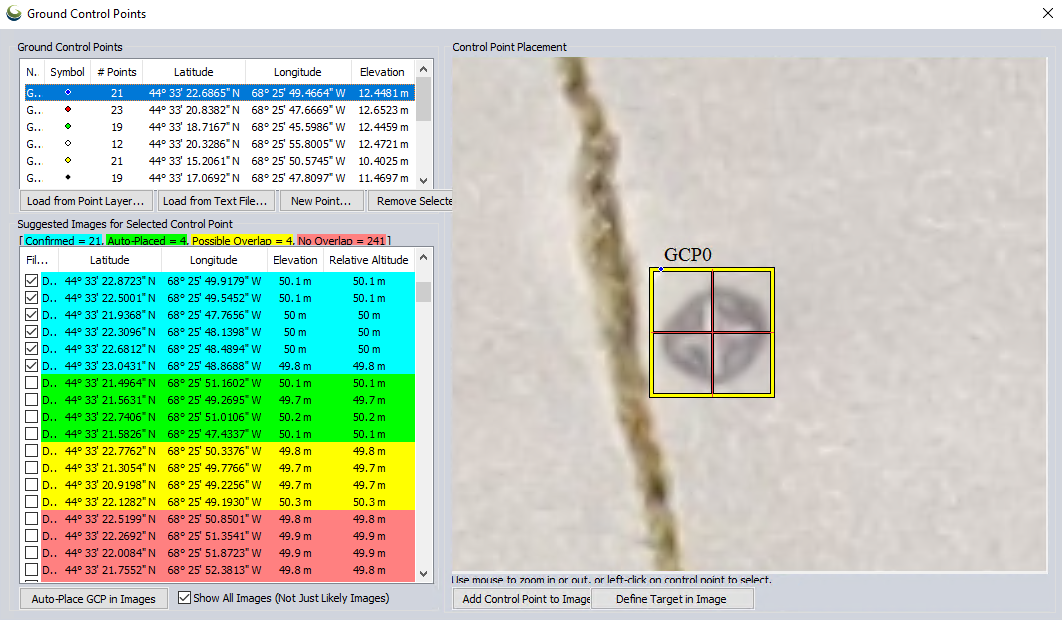Check the image at latitude 44° 33' 22.2692" N
Image resolution: width=1062 pixels, height=620 pixels.
click(x=31, y=536)
